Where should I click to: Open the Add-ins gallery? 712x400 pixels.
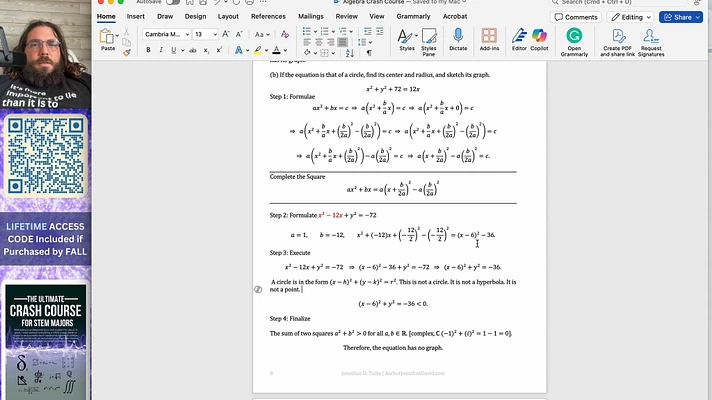489,39
